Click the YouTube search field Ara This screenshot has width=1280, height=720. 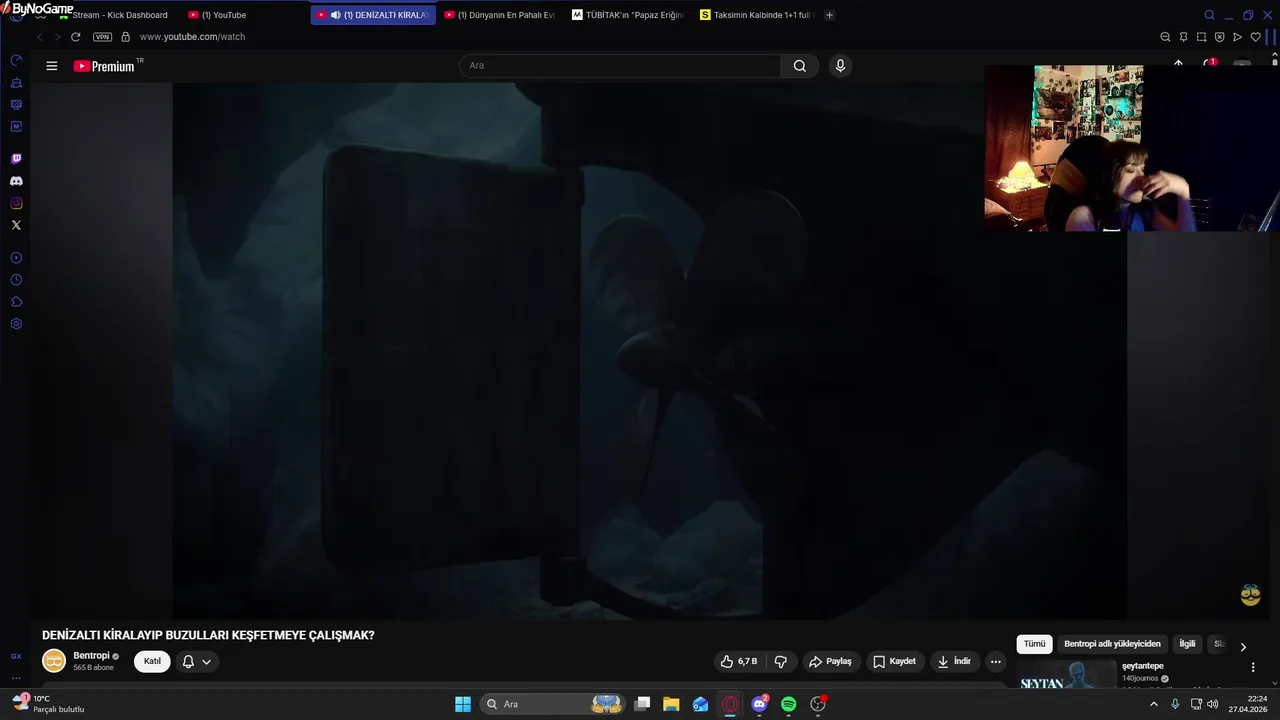tap(620, 66)
